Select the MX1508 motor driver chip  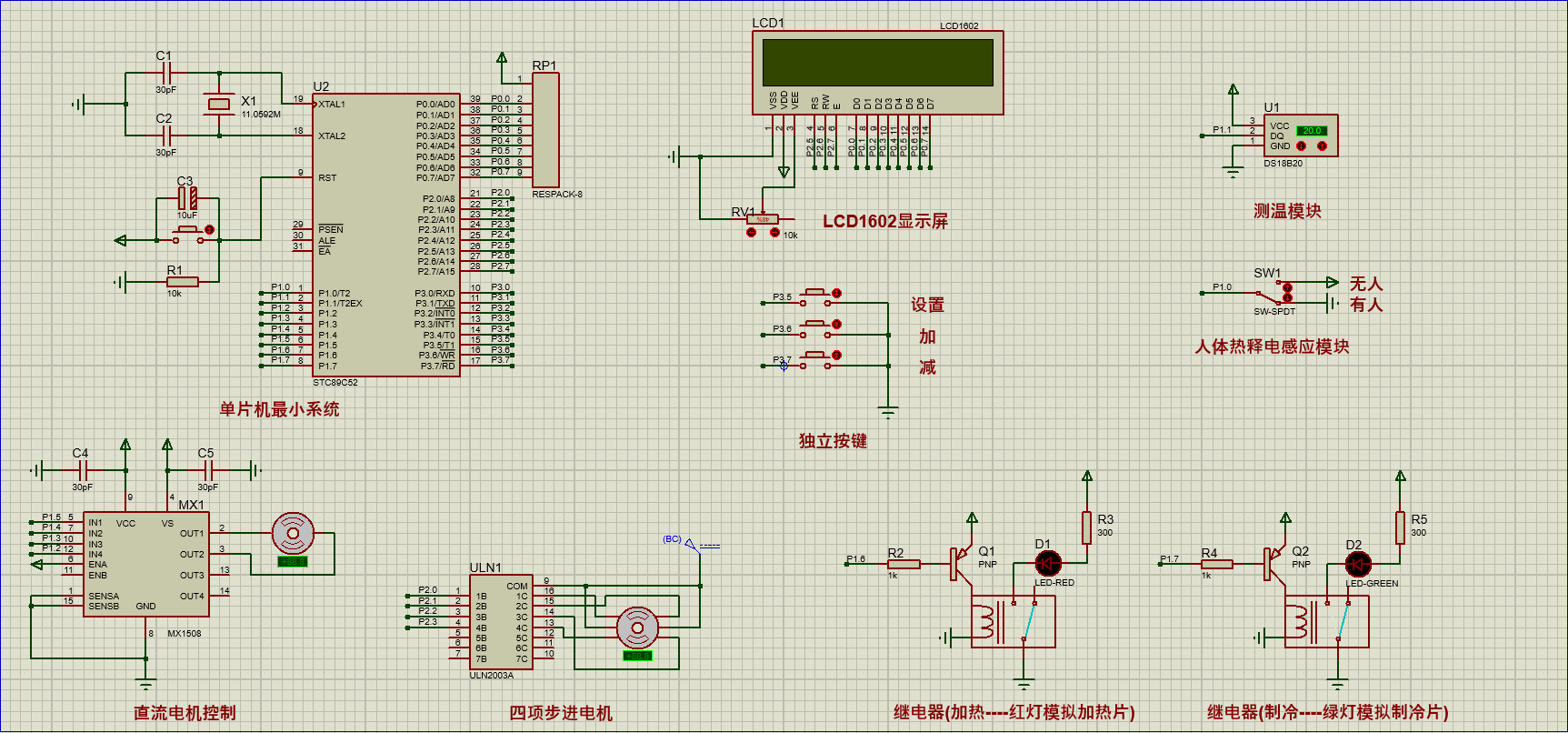coord(146,564)
